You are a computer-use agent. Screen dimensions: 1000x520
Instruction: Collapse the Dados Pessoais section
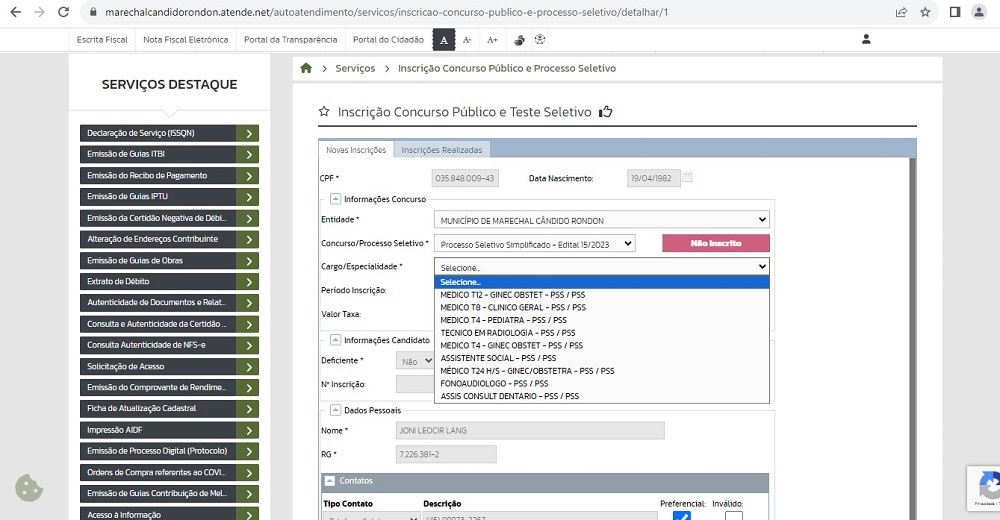(335, 410)
